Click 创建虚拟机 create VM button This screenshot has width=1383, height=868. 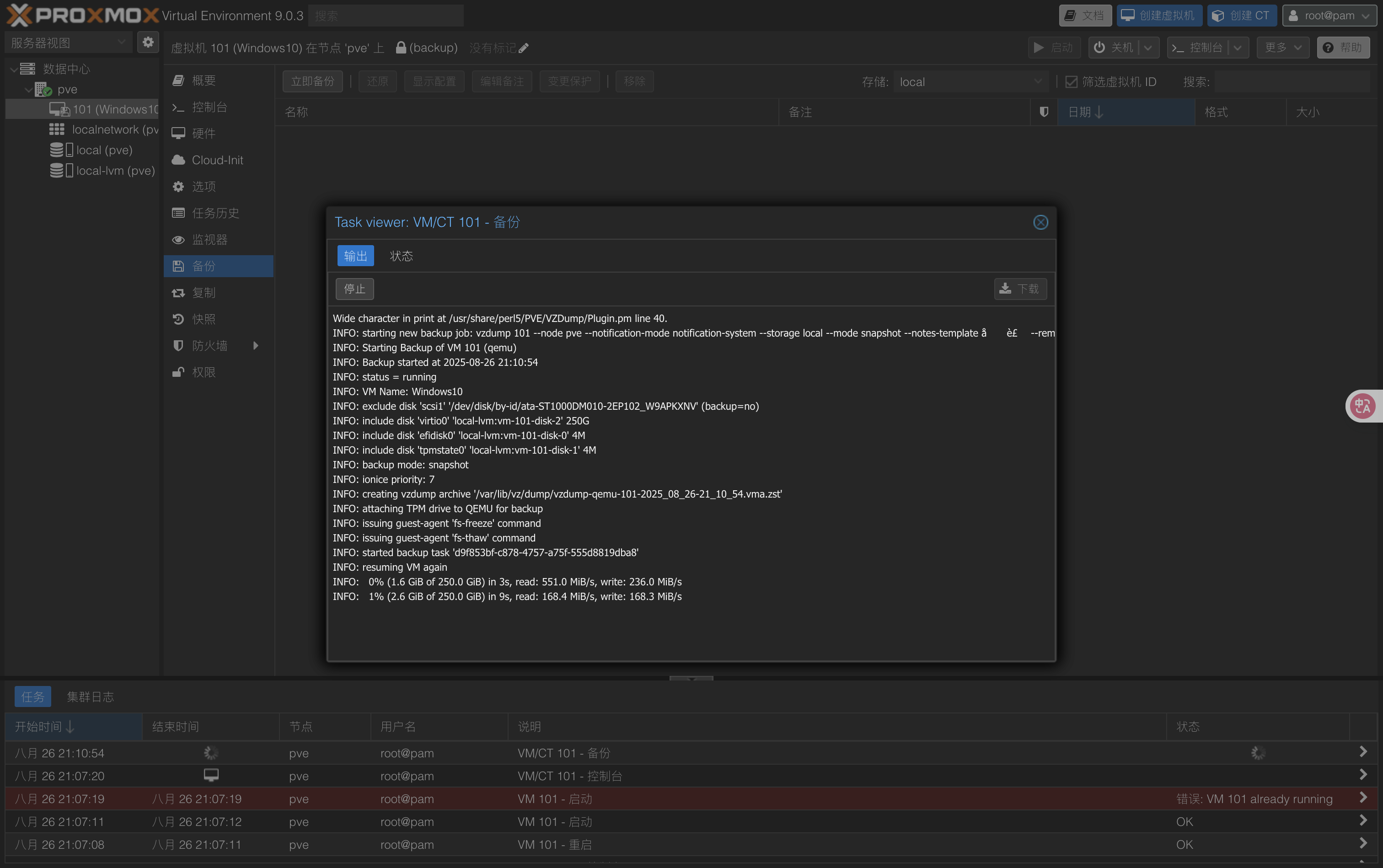coord(1159,16)
